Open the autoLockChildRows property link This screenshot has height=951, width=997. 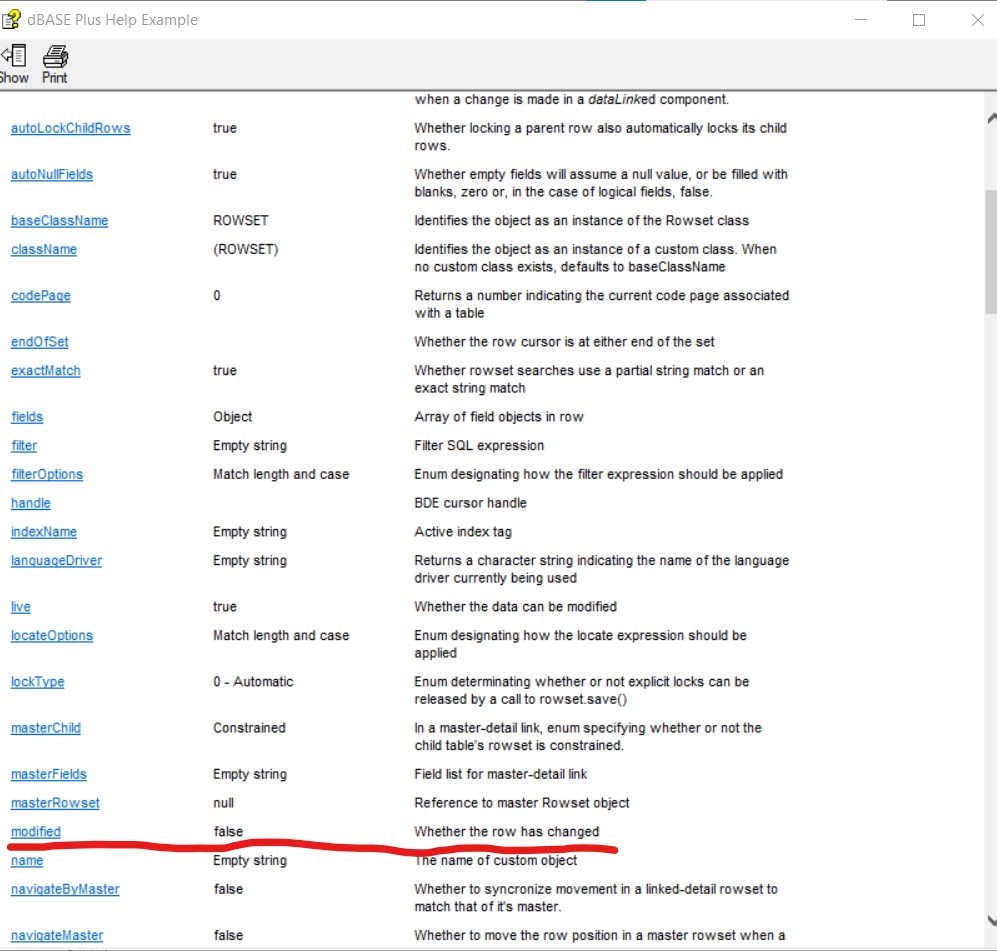[70, 128]
